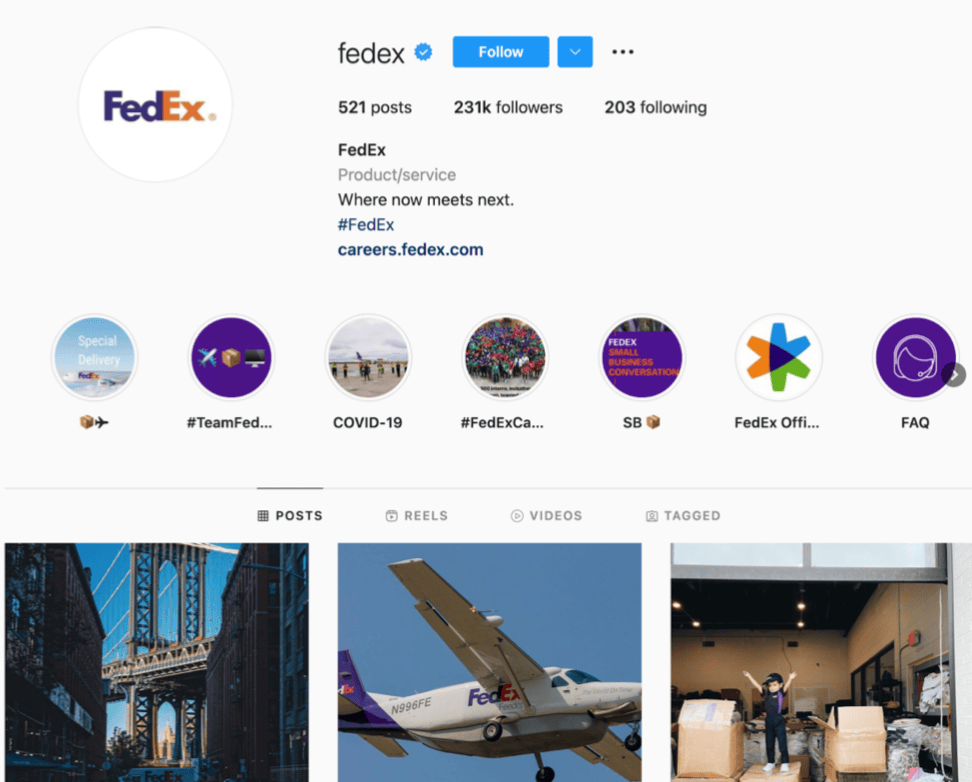Switch to the Videos tab
Screen dimensions: 972x782
tap(546, 515)
